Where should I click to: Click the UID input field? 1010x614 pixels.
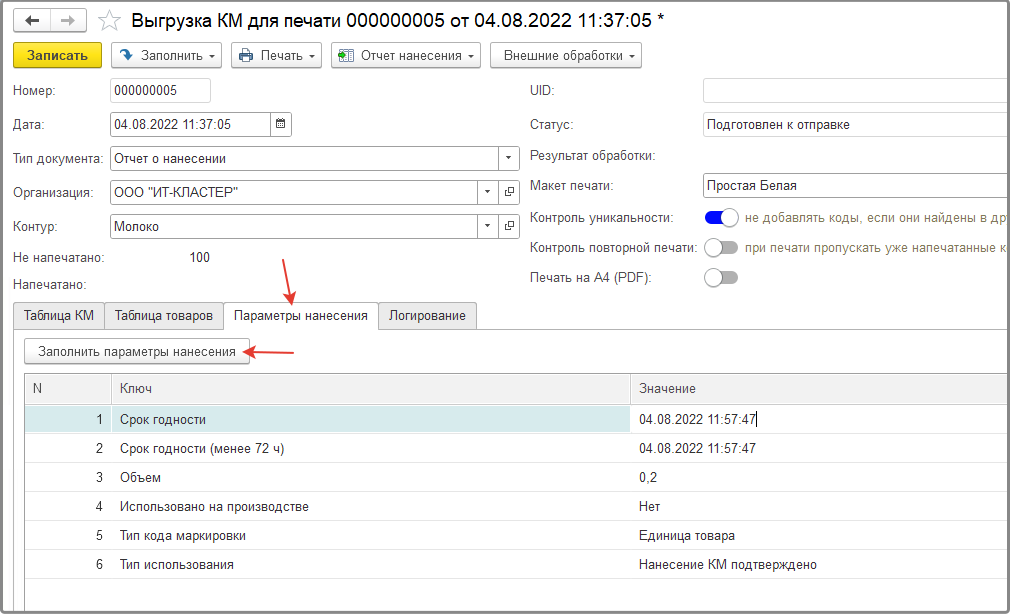[855, 90]
